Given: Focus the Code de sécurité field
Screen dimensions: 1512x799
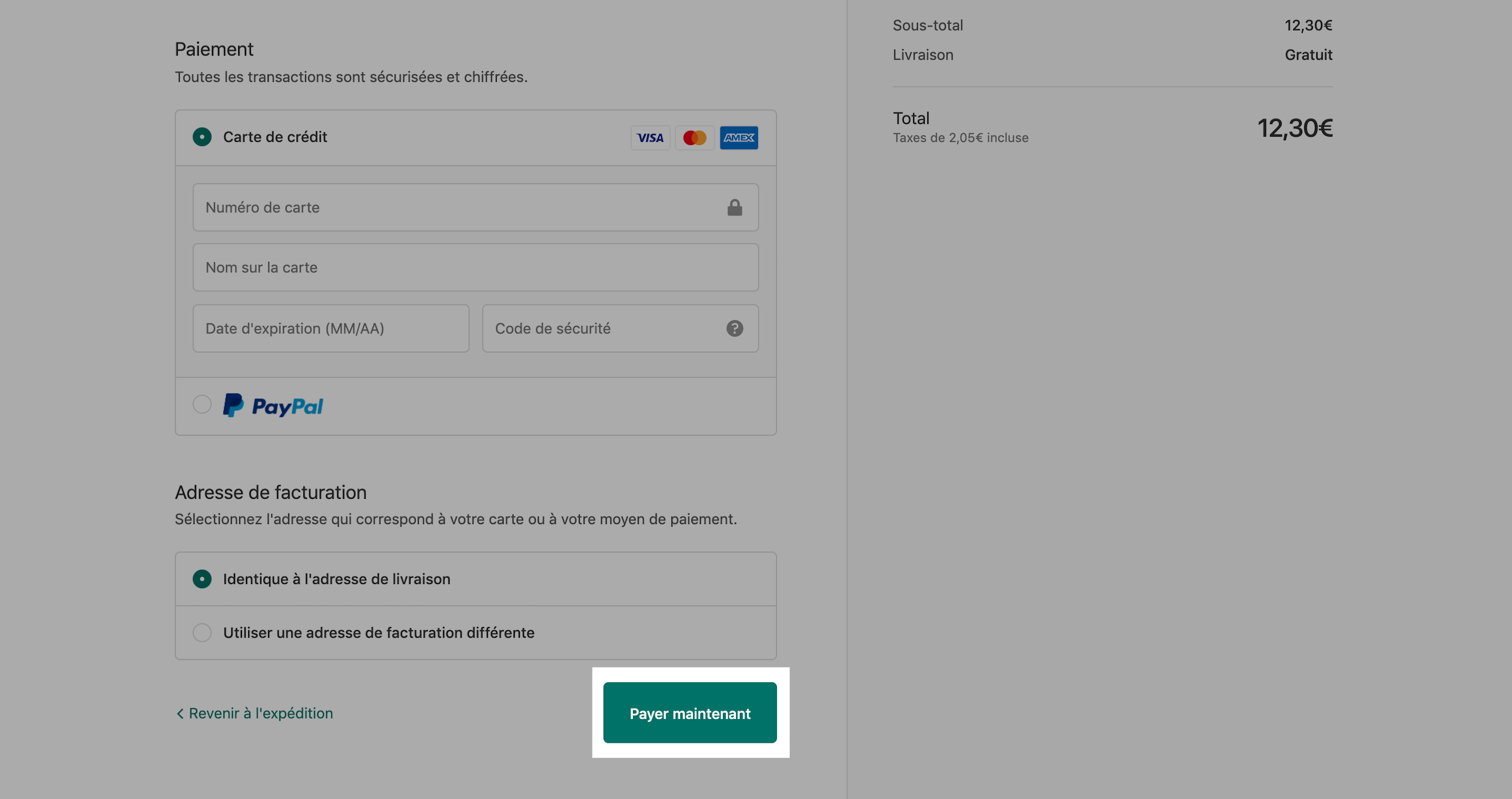Looking at the screenshot, I should 620,329.
